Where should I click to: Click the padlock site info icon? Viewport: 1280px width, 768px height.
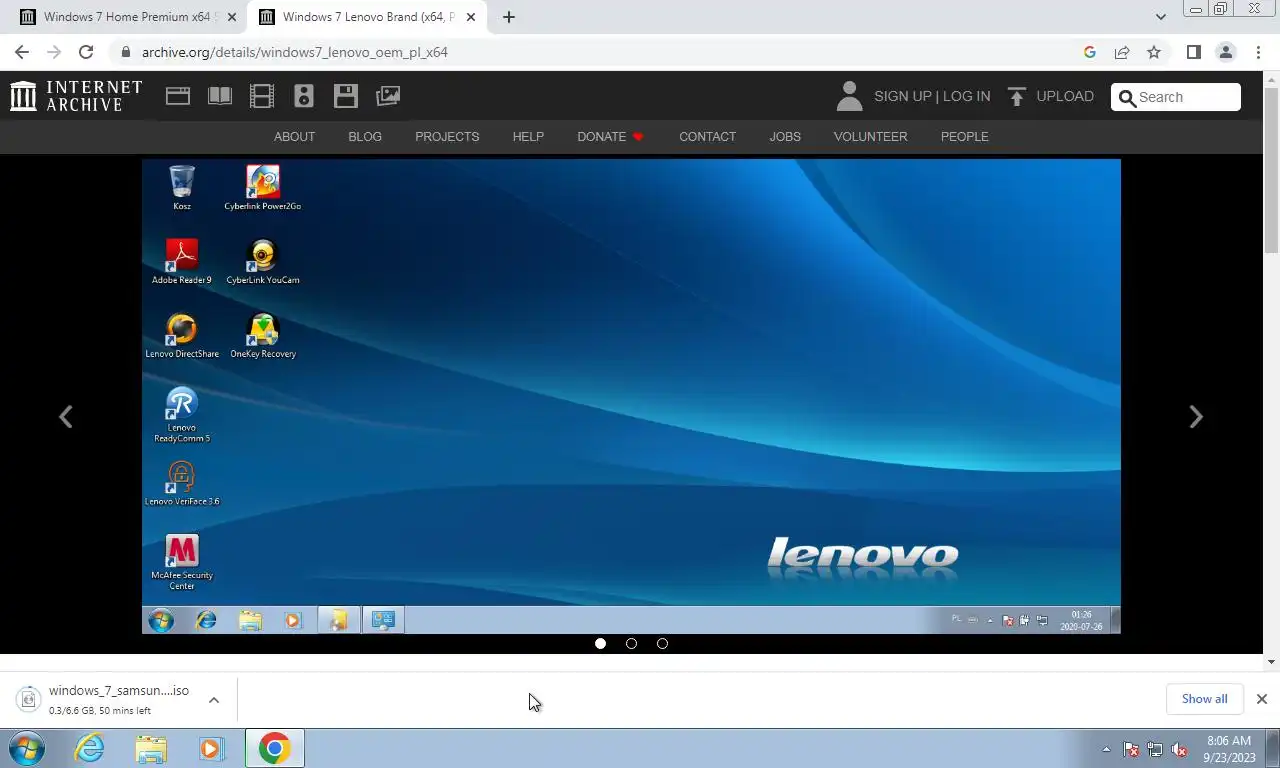[x=126, y=52]
